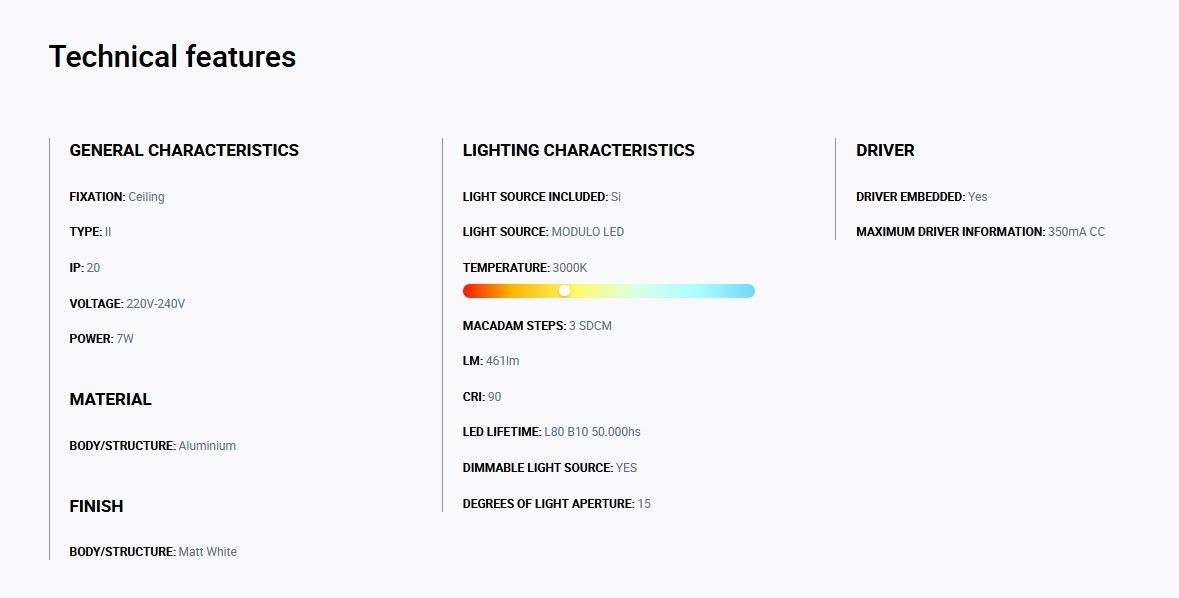Select the Lighting Characteristics heading
This screenshot has width=1179, height=598.
[578, 150]
